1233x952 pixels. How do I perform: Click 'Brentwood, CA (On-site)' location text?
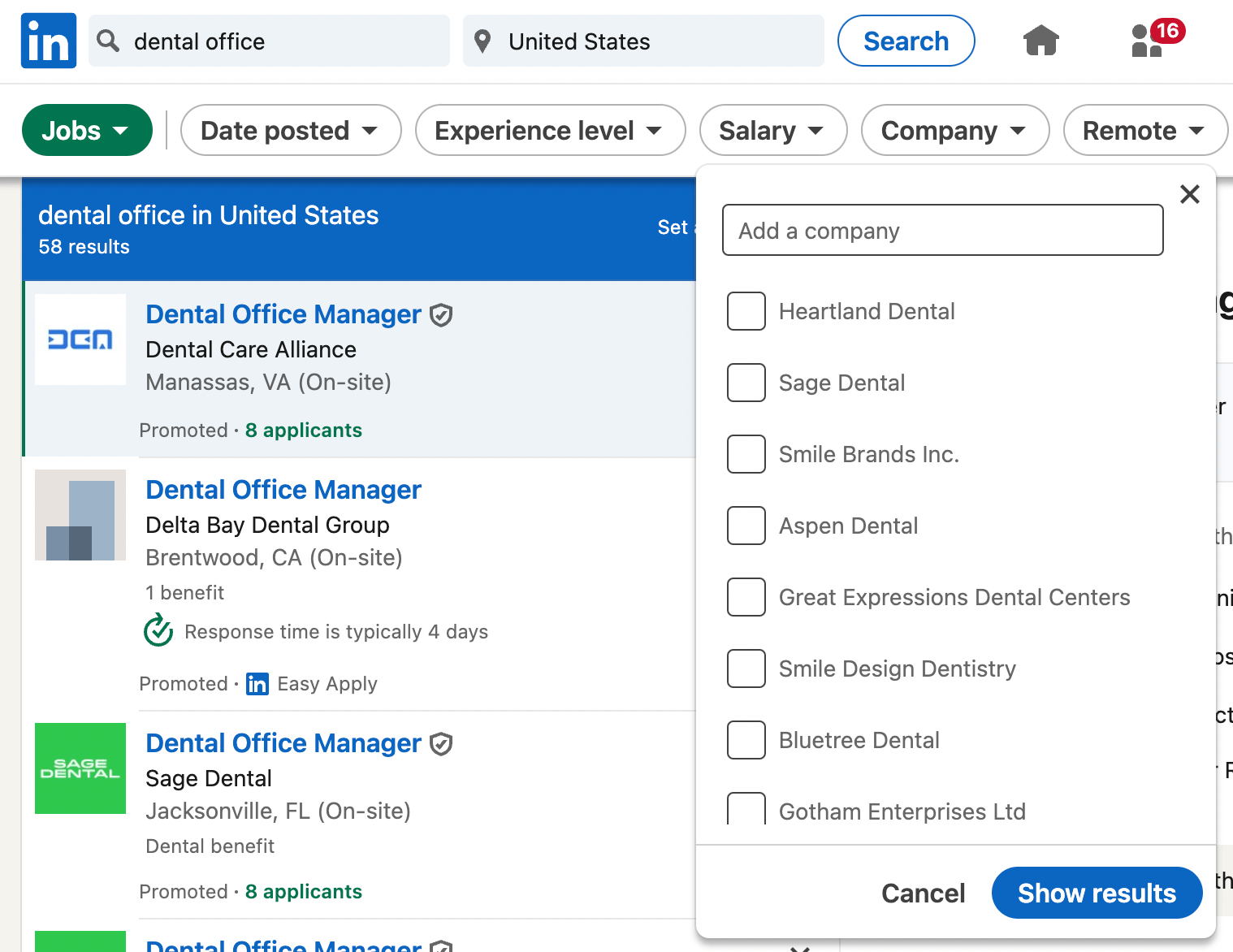pos(274,558)
